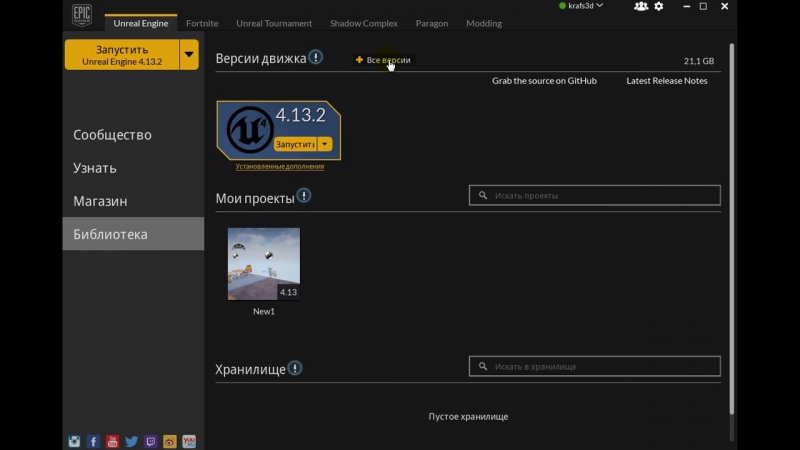Click the Unreal Engine 4.13.2 logo
Viewport: 800px width, 450px height.
coord(249,130)
